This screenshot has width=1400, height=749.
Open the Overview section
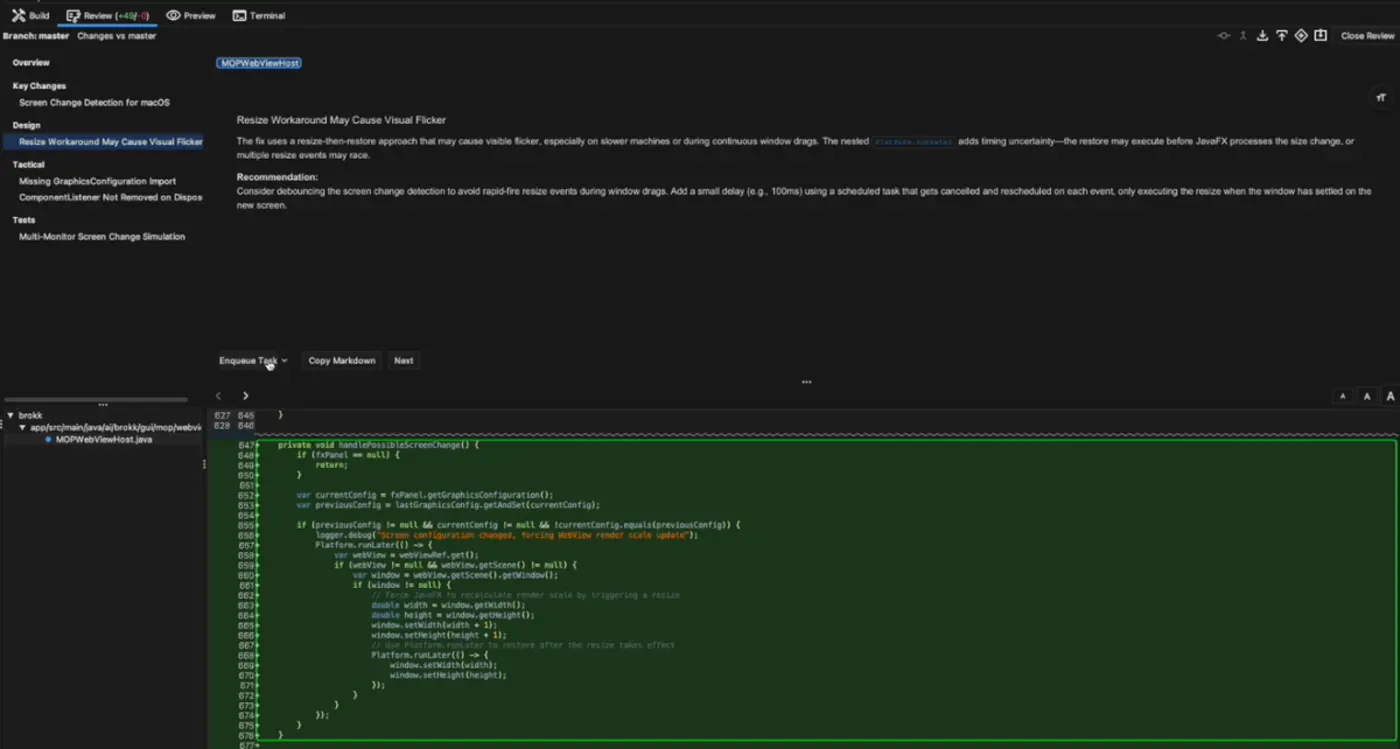point(31,63)
